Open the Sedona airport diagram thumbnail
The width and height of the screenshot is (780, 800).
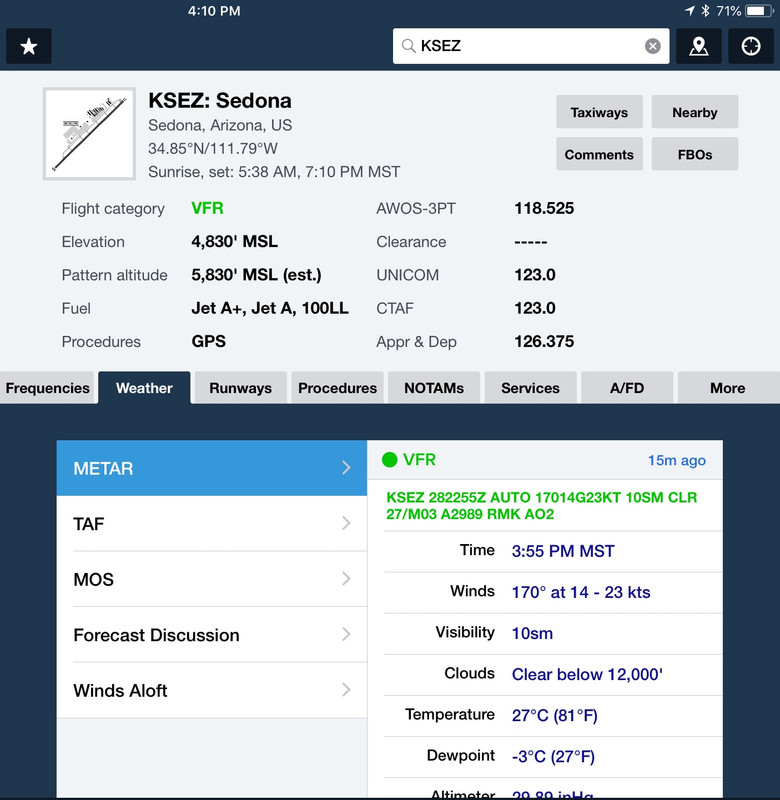(89, 134)
